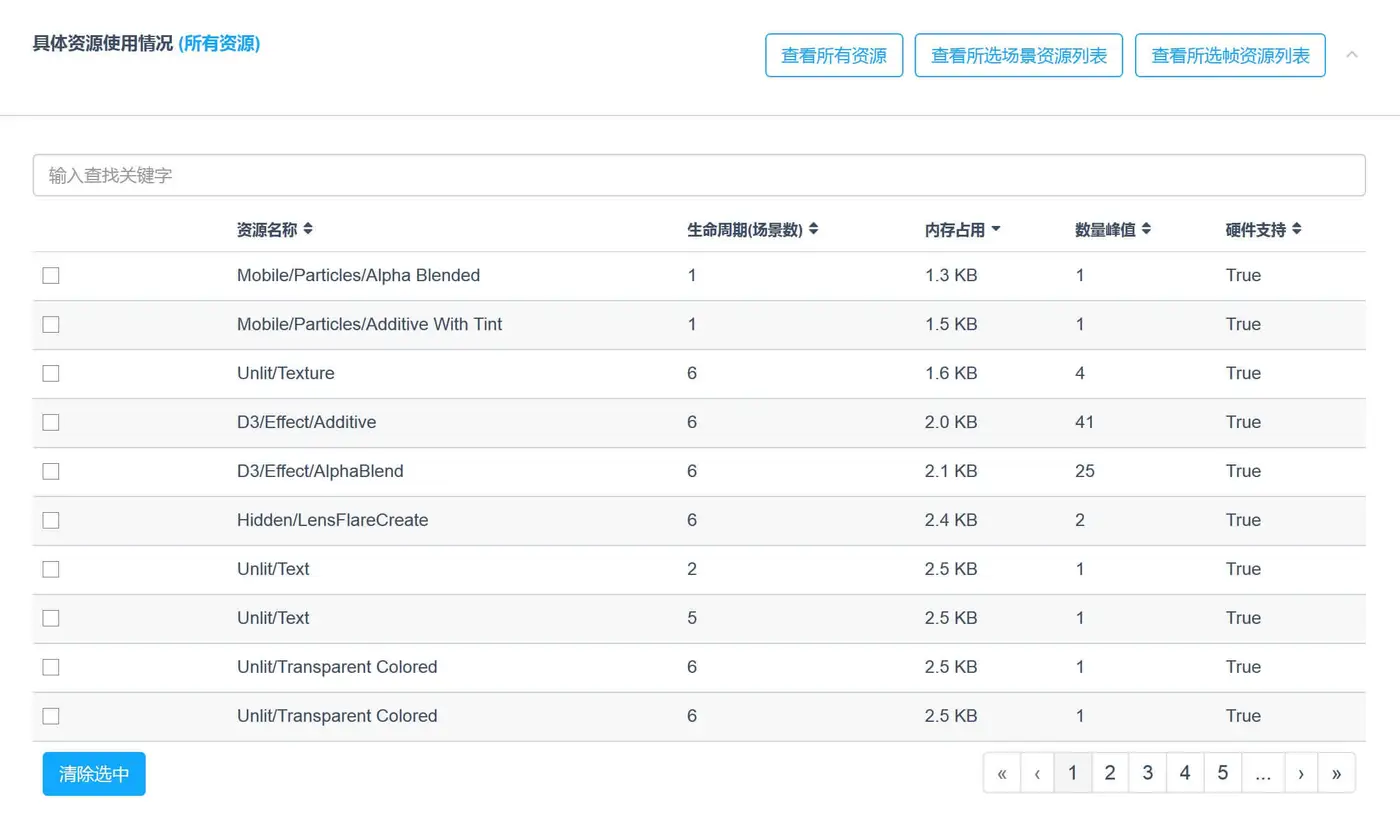Click the D3/Effect/Additive resource name

coord(306,422)
